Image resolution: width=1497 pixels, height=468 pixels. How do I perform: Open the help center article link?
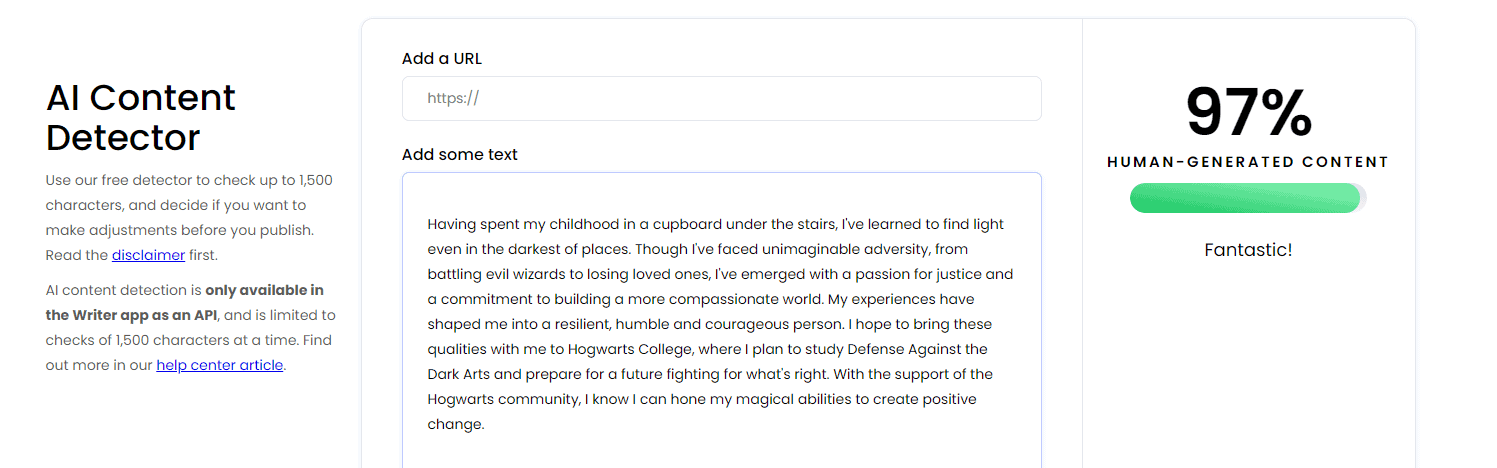click(220, 365)
